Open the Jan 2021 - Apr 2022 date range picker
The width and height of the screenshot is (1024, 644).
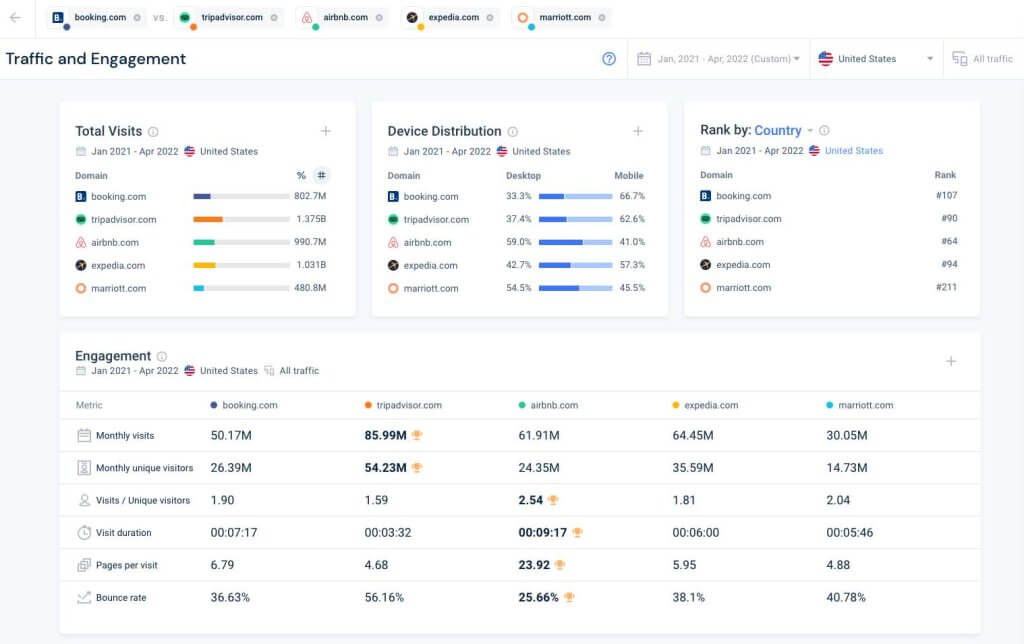click(718, 59)
